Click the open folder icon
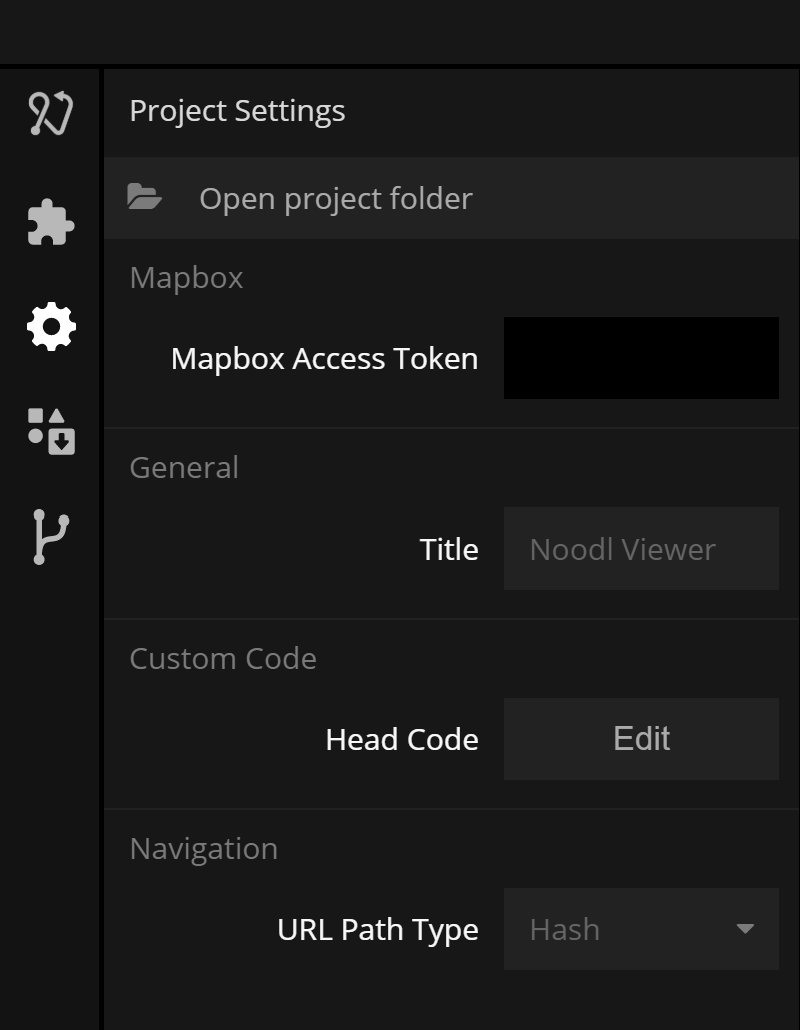The width and height of the screenshot is (800, 1030). pyautogui.click(x=144, y=197)
